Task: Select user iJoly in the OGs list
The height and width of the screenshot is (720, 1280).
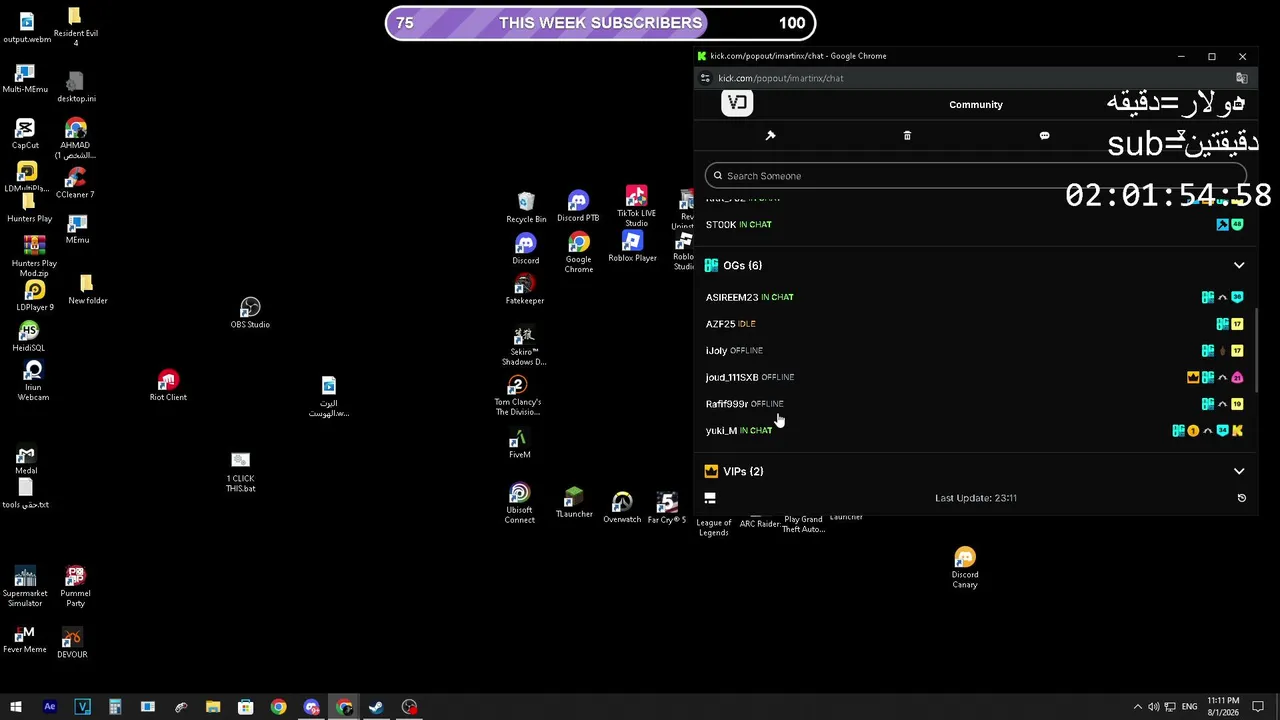Action: coord(716,351)
